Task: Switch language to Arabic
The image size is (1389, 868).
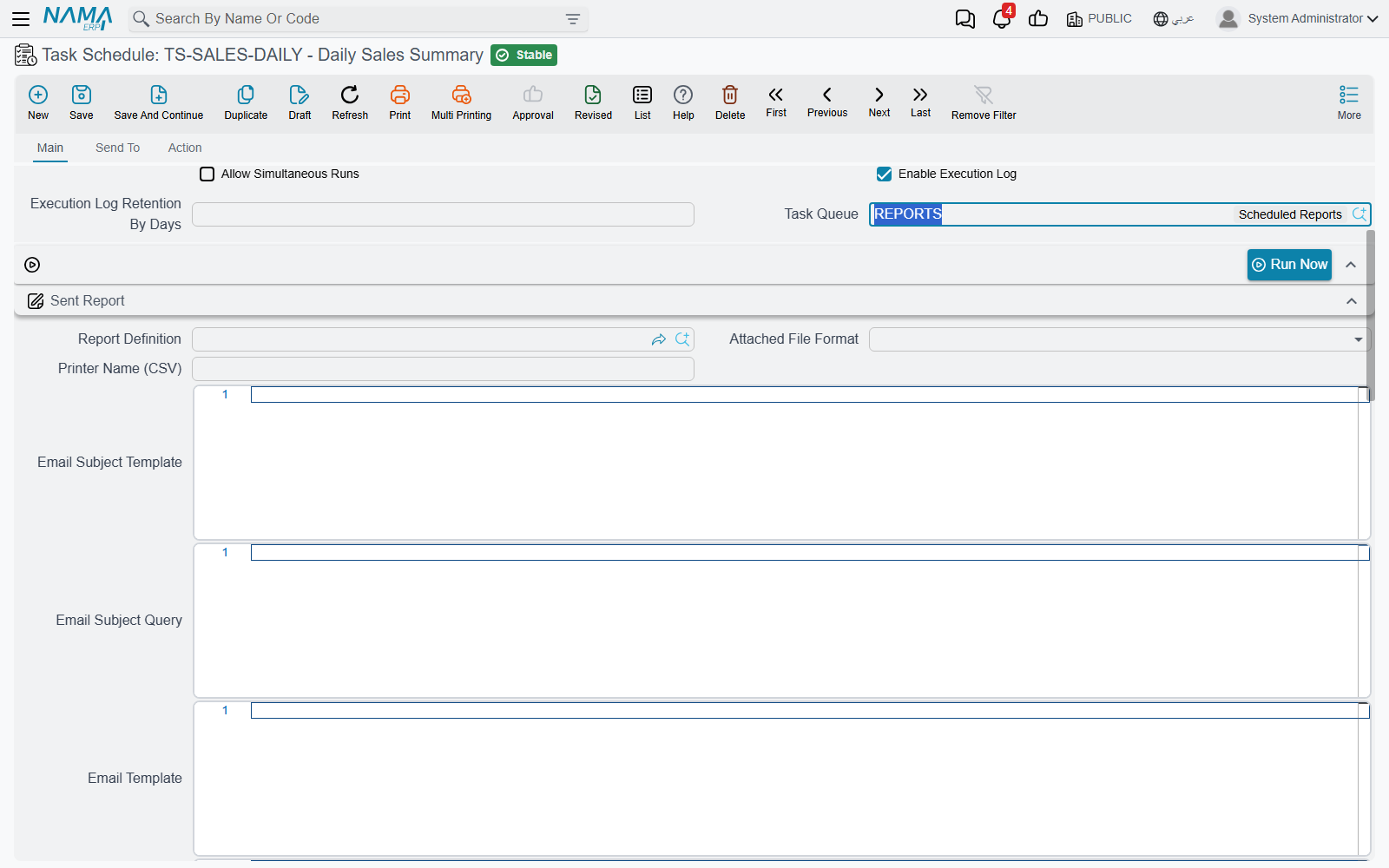Action: click(x=1174, y=18)
